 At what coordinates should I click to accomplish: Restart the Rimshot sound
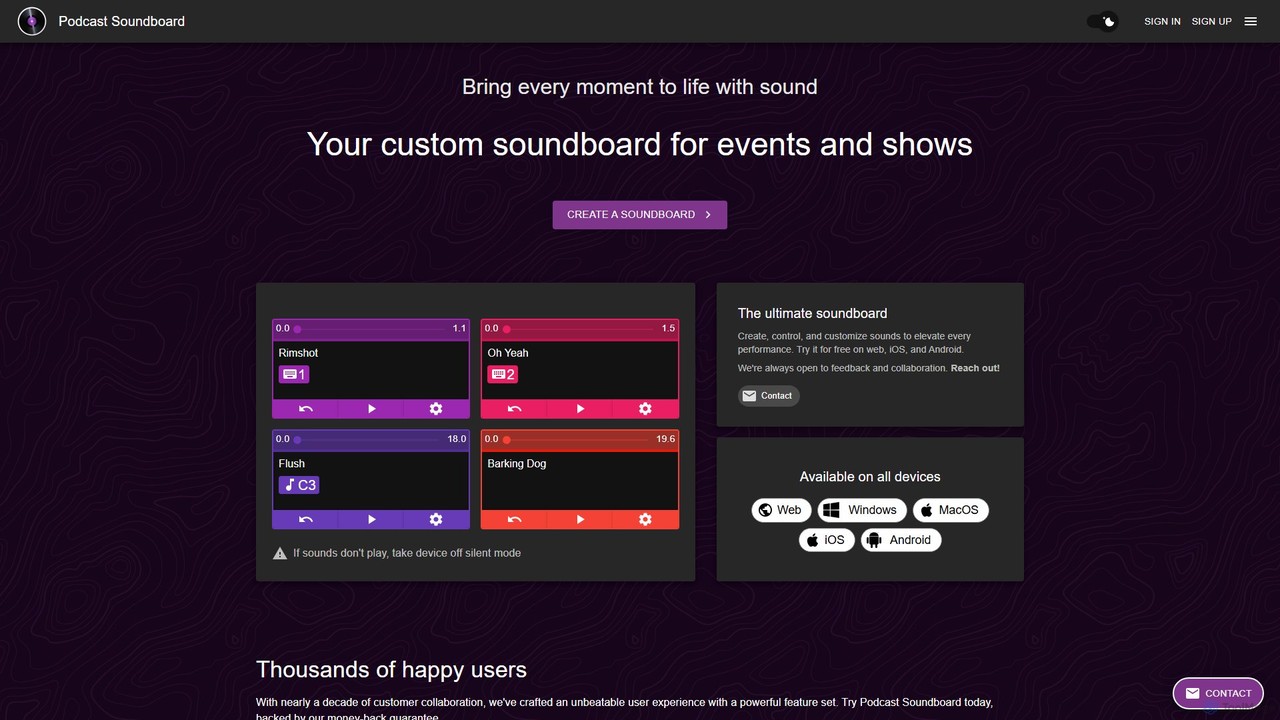(x=306, y=409)
